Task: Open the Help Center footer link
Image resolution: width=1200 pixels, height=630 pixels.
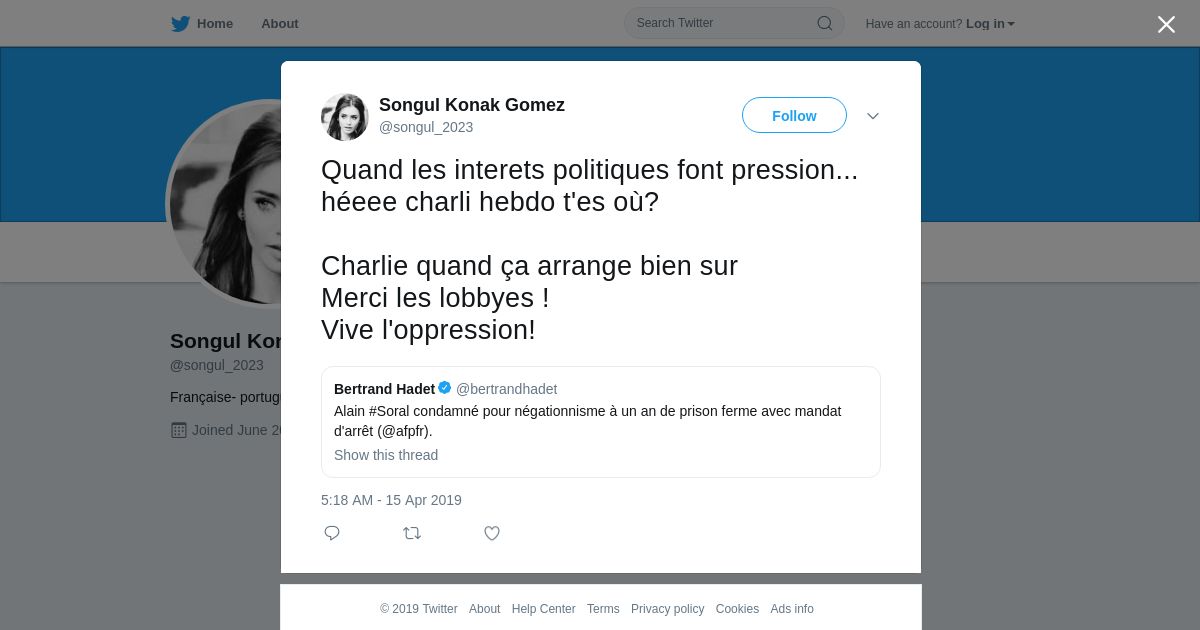Action: pyautogui.click(x=543, y=609)
